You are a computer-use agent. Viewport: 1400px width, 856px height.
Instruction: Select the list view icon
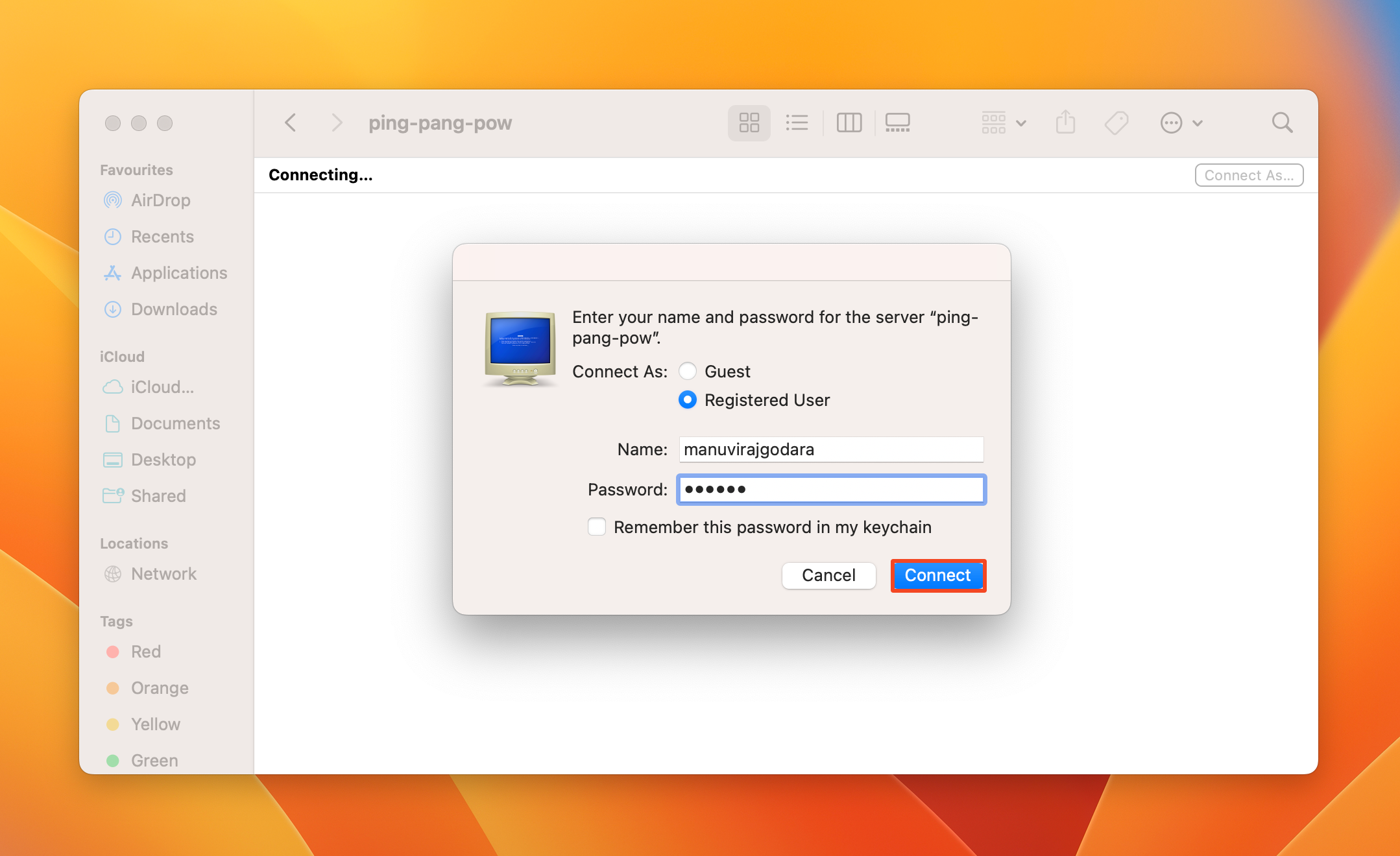[797, 123]
